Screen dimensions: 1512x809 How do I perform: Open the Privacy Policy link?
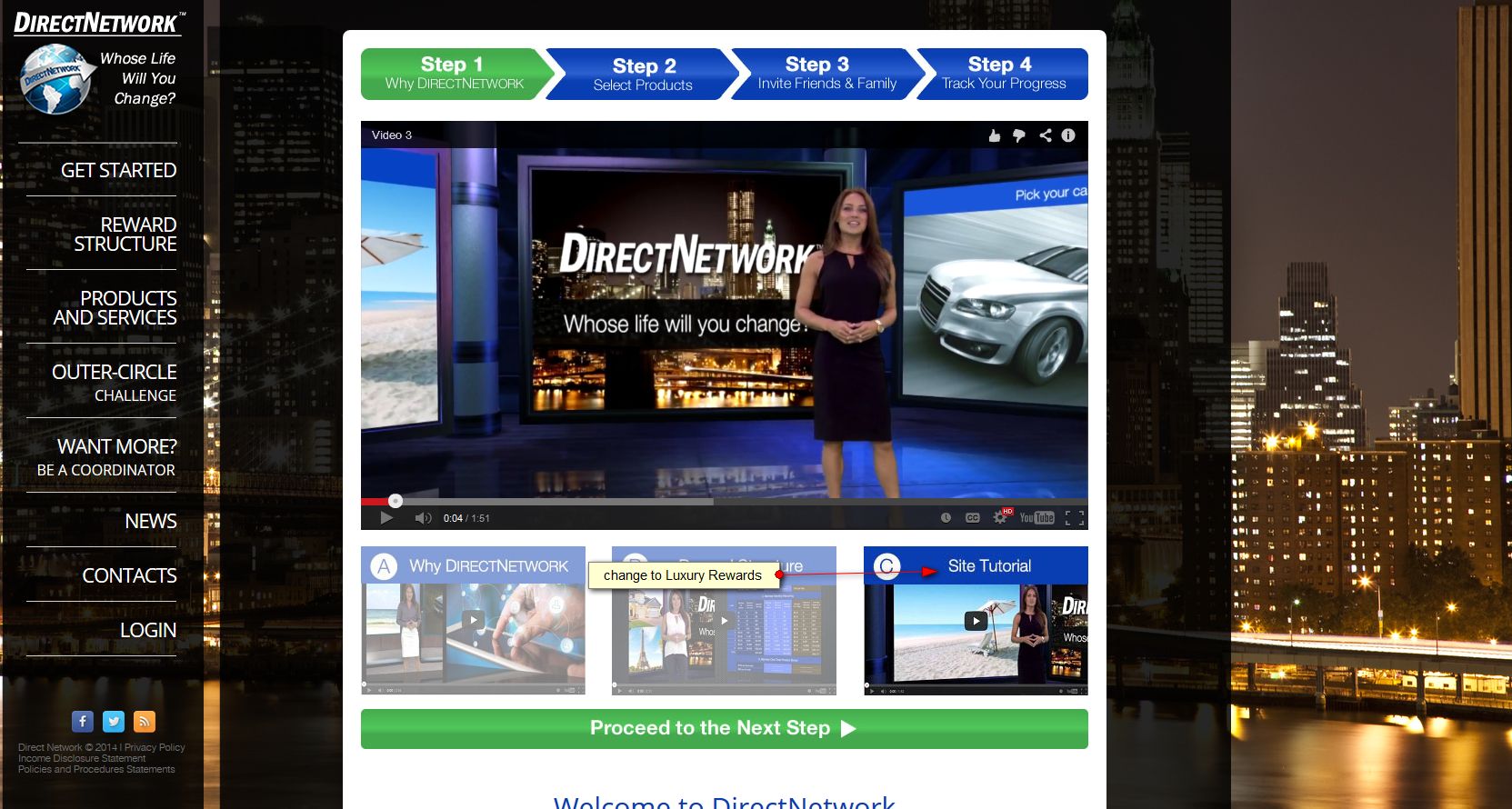155,747
